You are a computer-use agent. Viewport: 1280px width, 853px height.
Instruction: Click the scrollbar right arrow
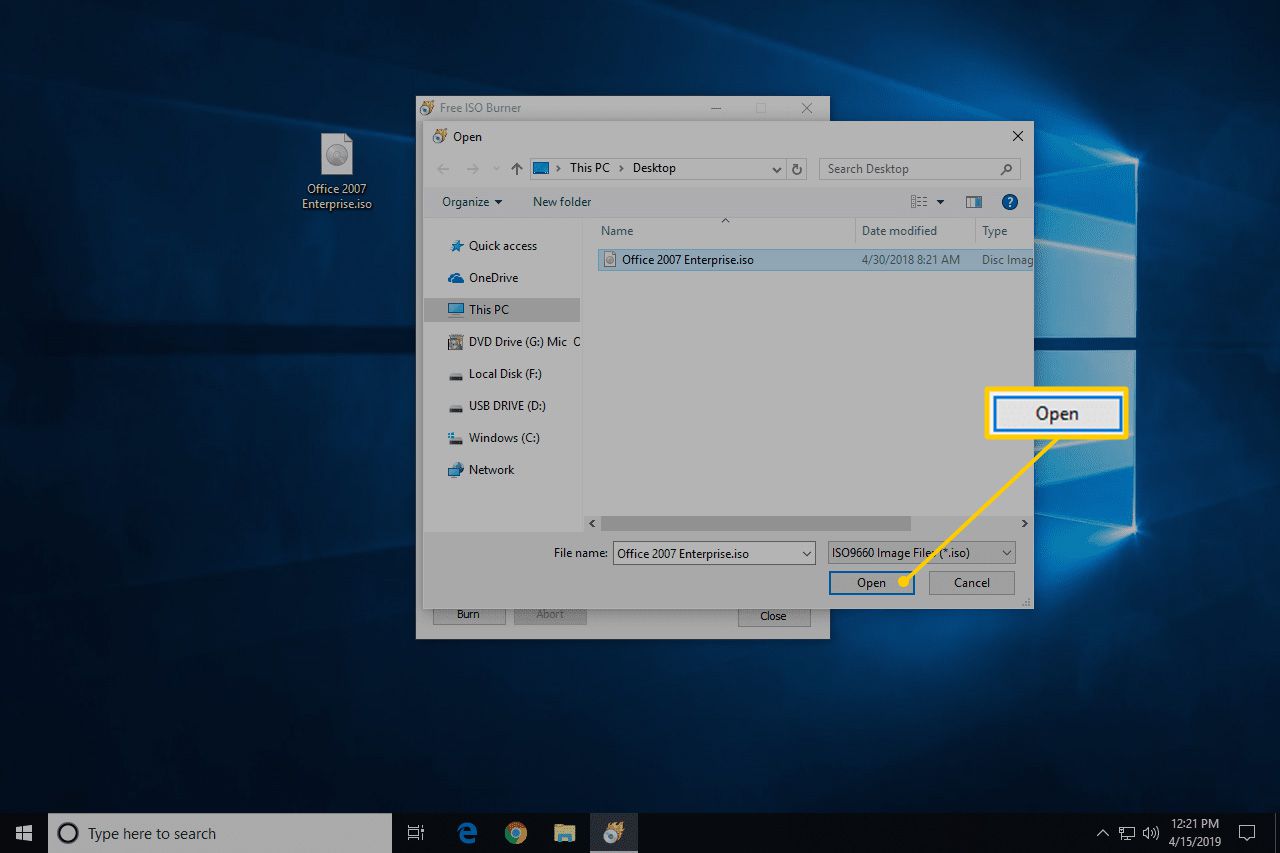1024,524
